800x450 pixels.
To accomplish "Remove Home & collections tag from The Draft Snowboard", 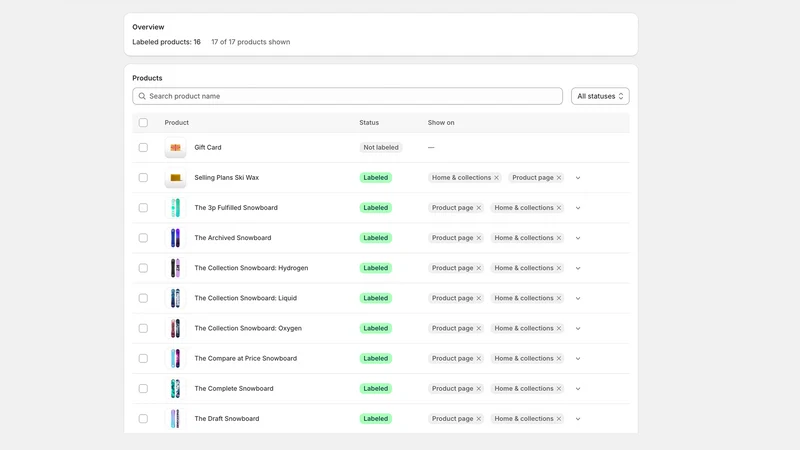I will pos(559,418).
